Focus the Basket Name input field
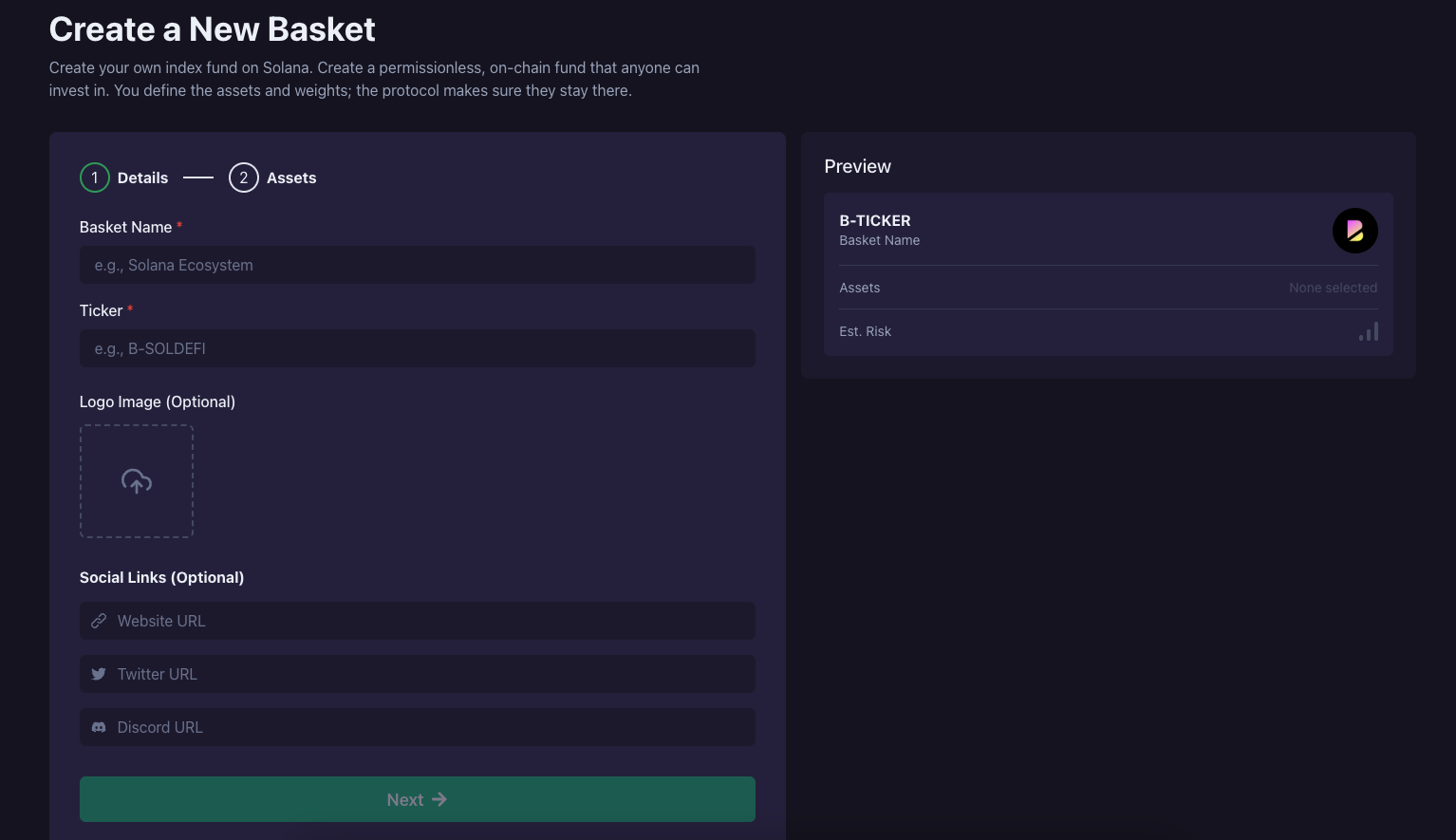 [x=418, y=265]
